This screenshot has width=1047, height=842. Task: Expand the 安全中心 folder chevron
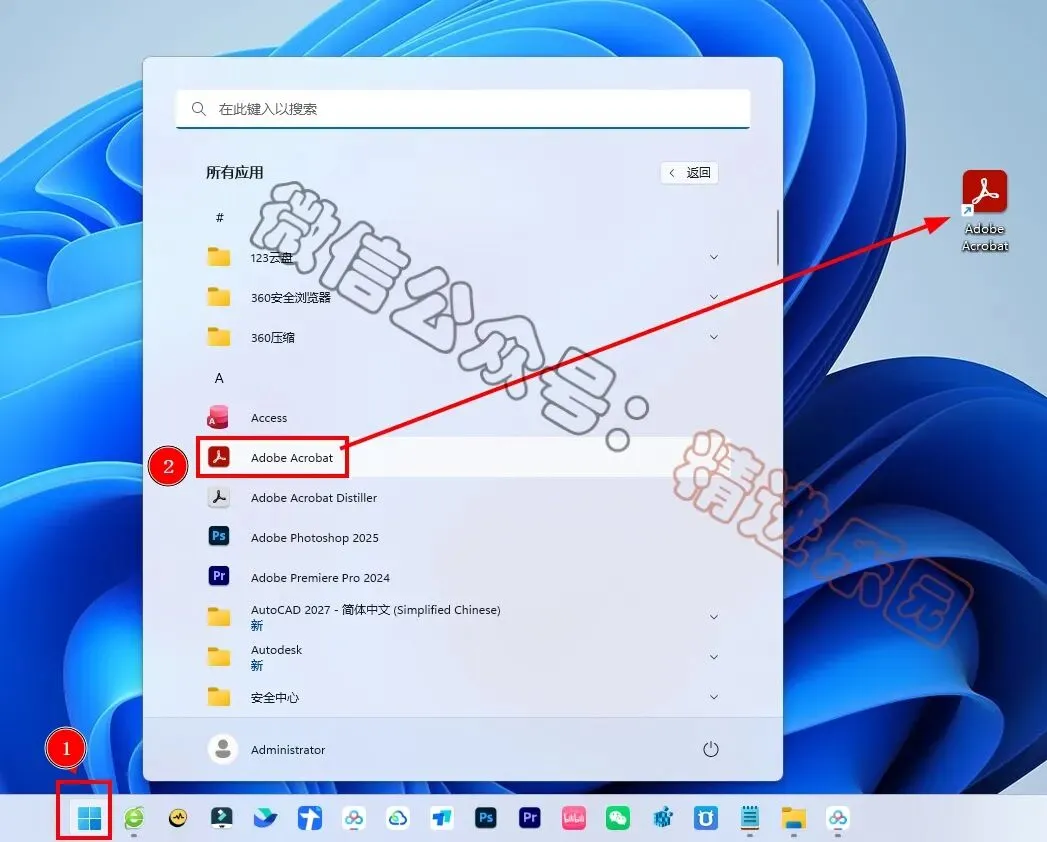click(x=714, y=697)
